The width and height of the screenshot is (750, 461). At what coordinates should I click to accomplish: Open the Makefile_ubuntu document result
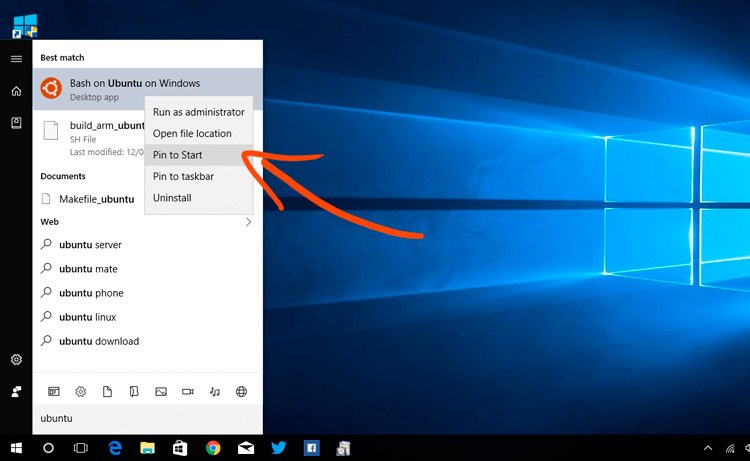coord(96,199)
